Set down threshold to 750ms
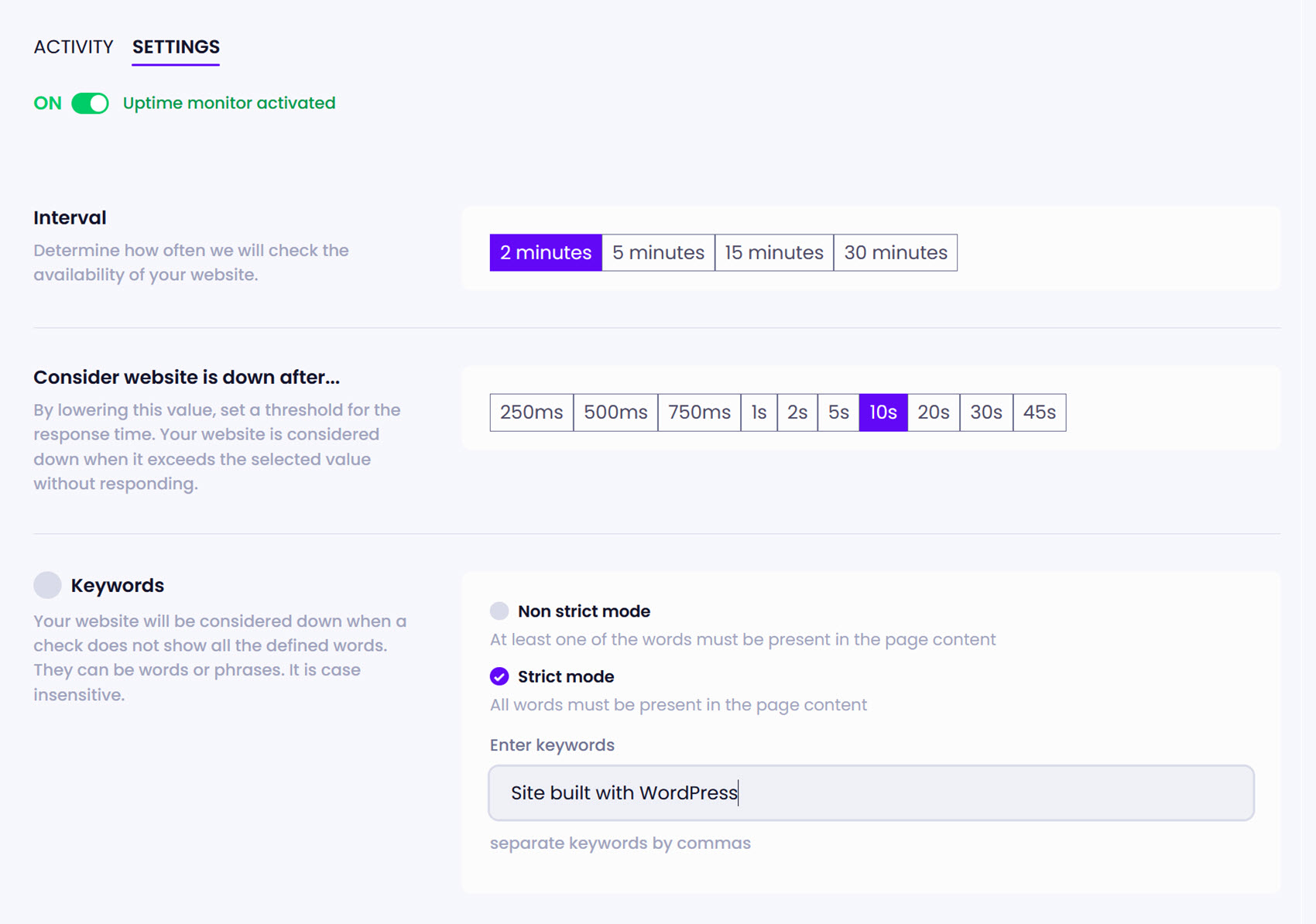Viewport: 1316px width, 924px height. click(698, 412)
